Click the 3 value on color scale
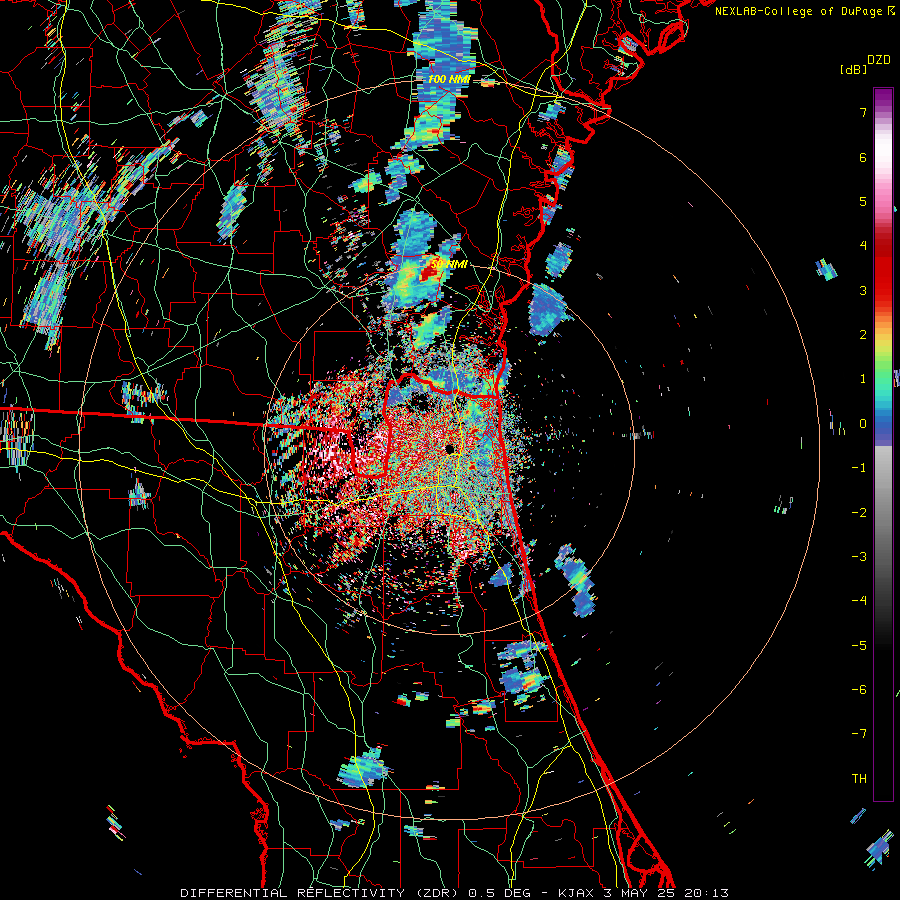Image resolution: width=900 pixels, height=900 pixels. (863, 290)
